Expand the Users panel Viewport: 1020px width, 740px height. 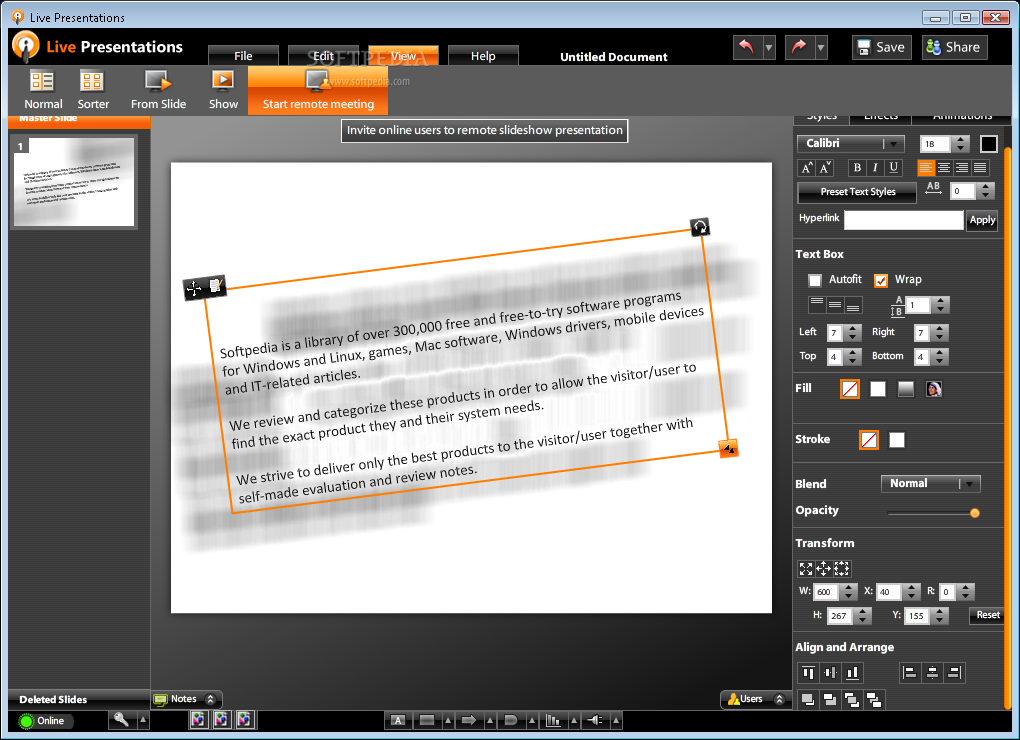coord(779,699)
